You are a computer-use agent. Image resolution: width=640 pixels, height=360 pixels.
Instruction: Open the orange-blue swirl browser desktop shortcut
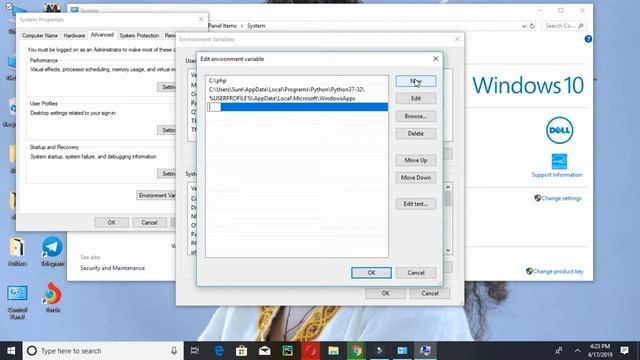click(x=52, y=297)
